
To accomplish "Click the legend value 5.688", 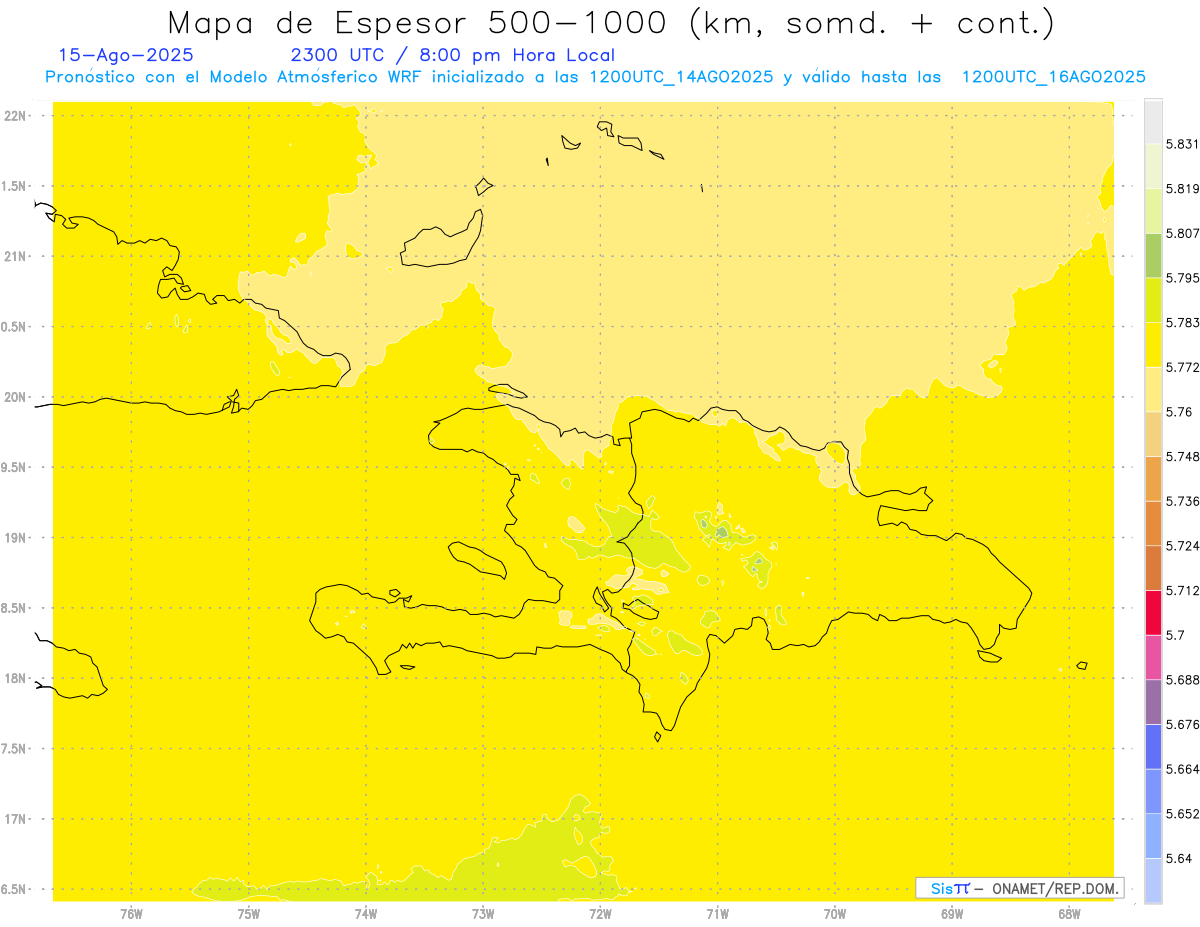I will [x=1182, y=680].
